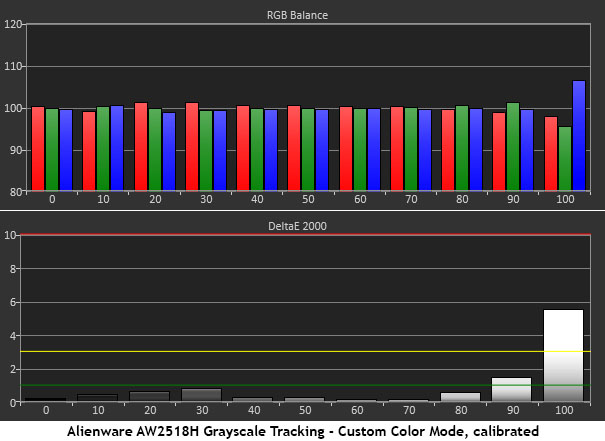This screenshot has width=605, height=441.
Task: Select the 0 label on RGB Balance x-axis
Action: (x=52, y=199)
